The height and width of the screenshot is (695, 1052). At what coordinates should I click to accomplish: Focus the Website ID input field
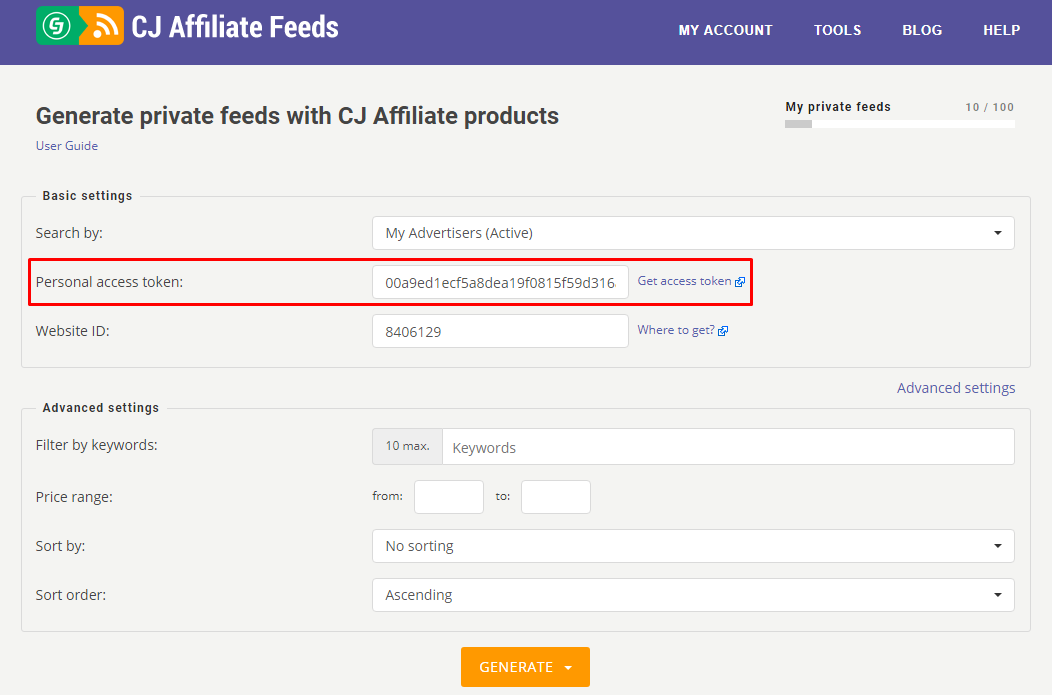pyautogui.click(x=500, y=331)
